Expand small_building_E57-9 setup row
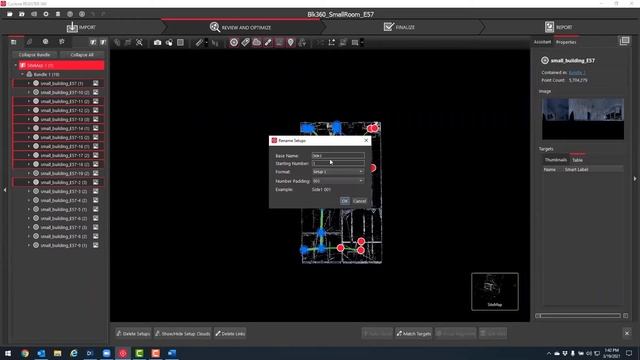The image size is (640, 360). 29,245
